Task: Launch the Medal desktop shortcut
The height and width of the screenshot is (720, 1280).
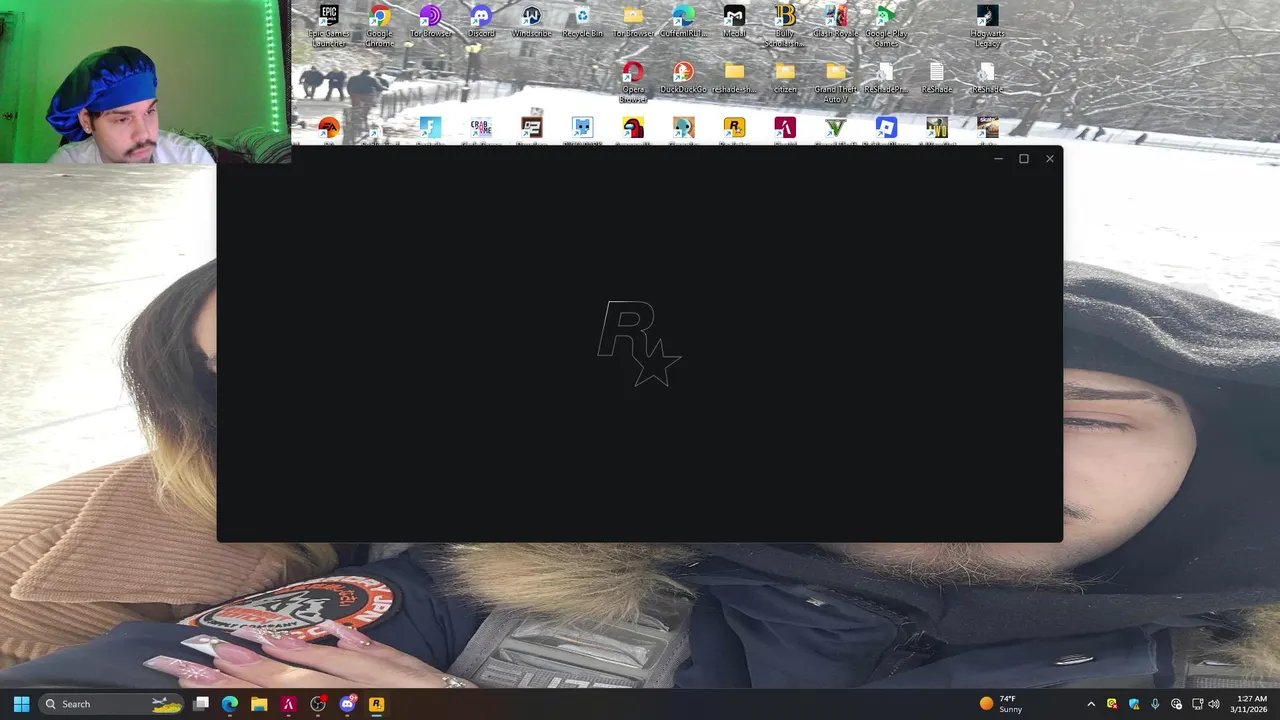Action: pos(734,22)
